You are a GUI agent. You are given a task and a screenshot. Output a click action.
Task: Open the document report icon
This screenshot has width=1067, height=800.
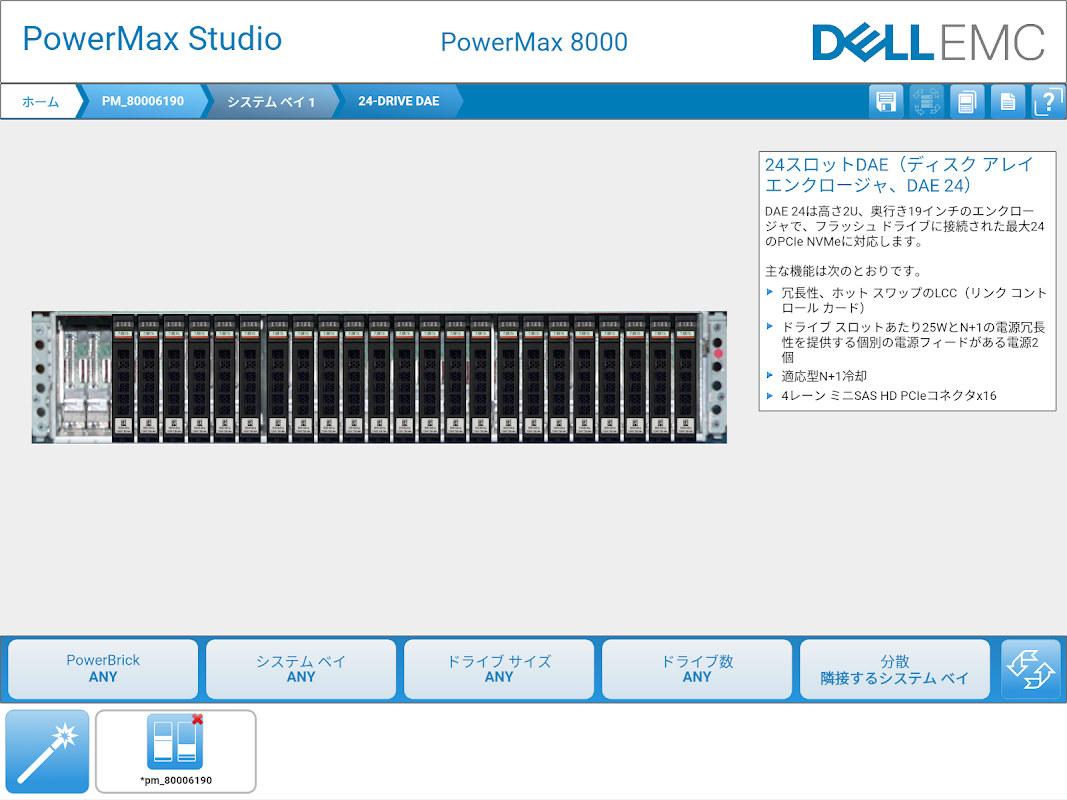click(x=1008, y=102)
